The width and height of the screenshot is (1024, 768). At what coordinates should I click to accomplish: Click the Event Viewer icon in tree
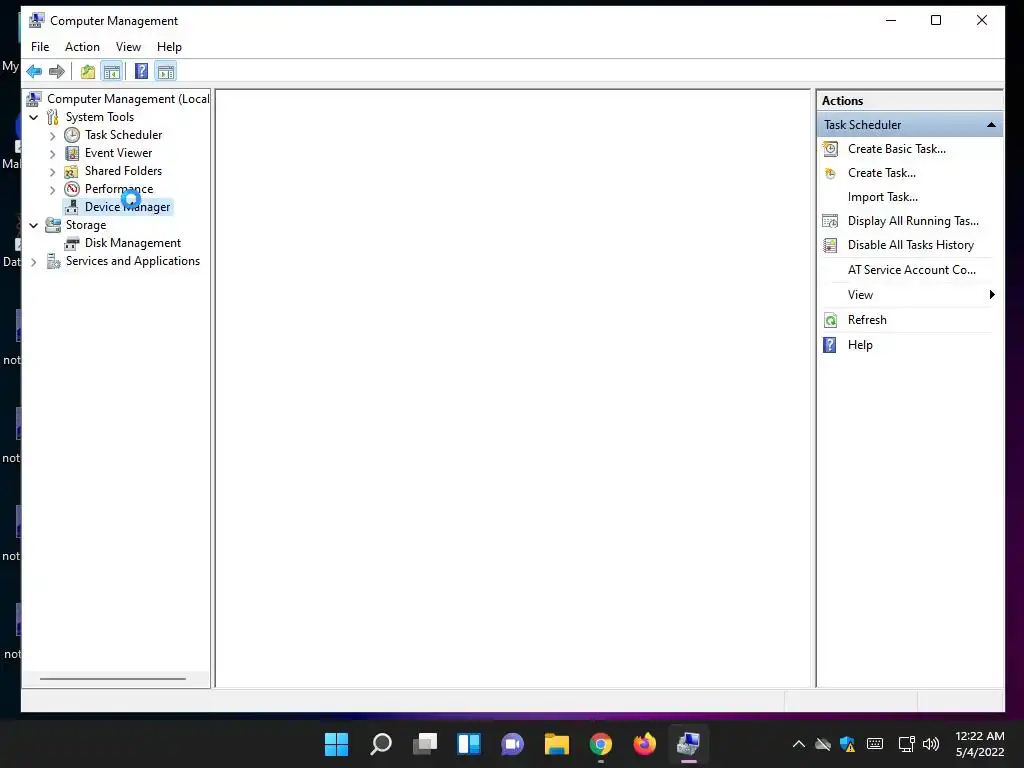pyautogui.click(x=72, y=153)
